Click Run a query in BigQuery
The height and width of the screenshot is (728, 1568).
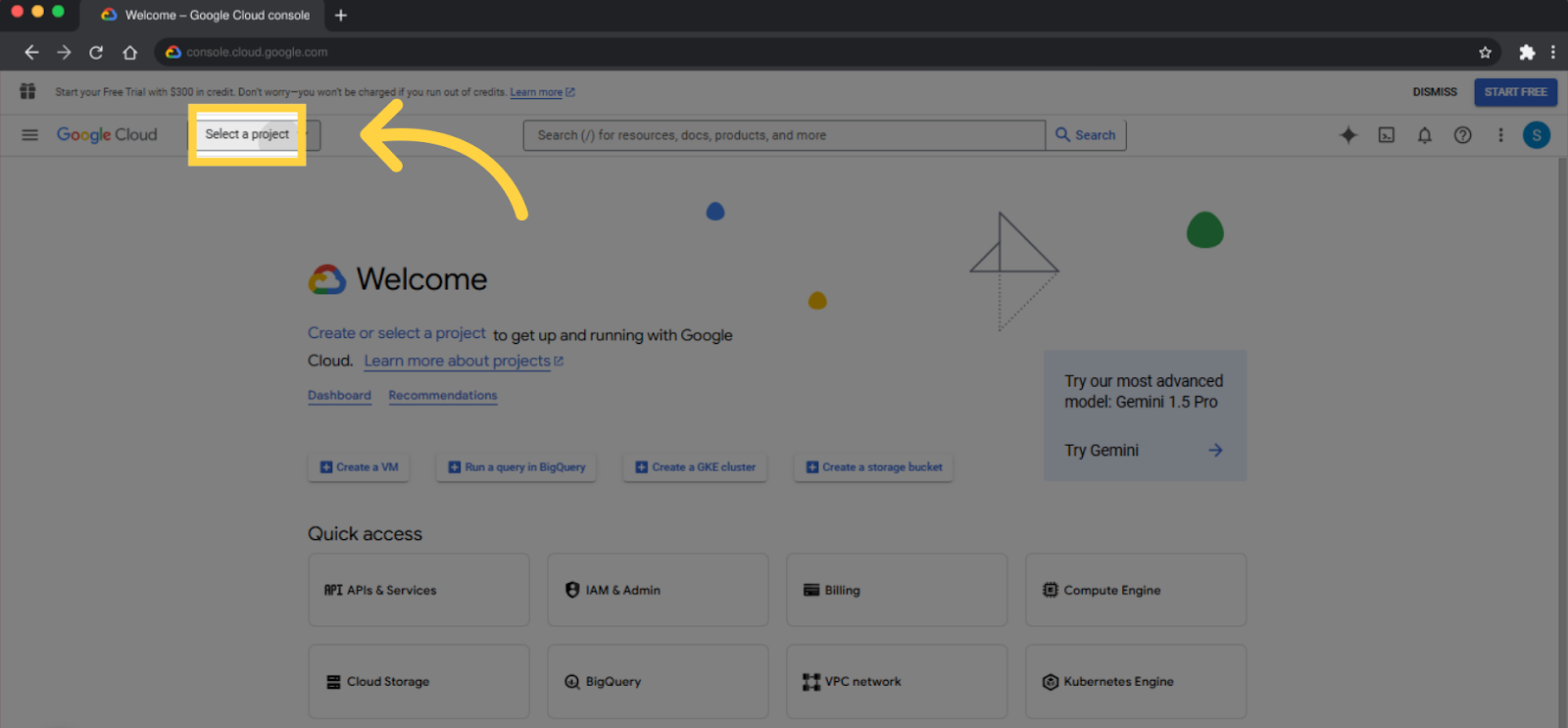coord(516,467)
